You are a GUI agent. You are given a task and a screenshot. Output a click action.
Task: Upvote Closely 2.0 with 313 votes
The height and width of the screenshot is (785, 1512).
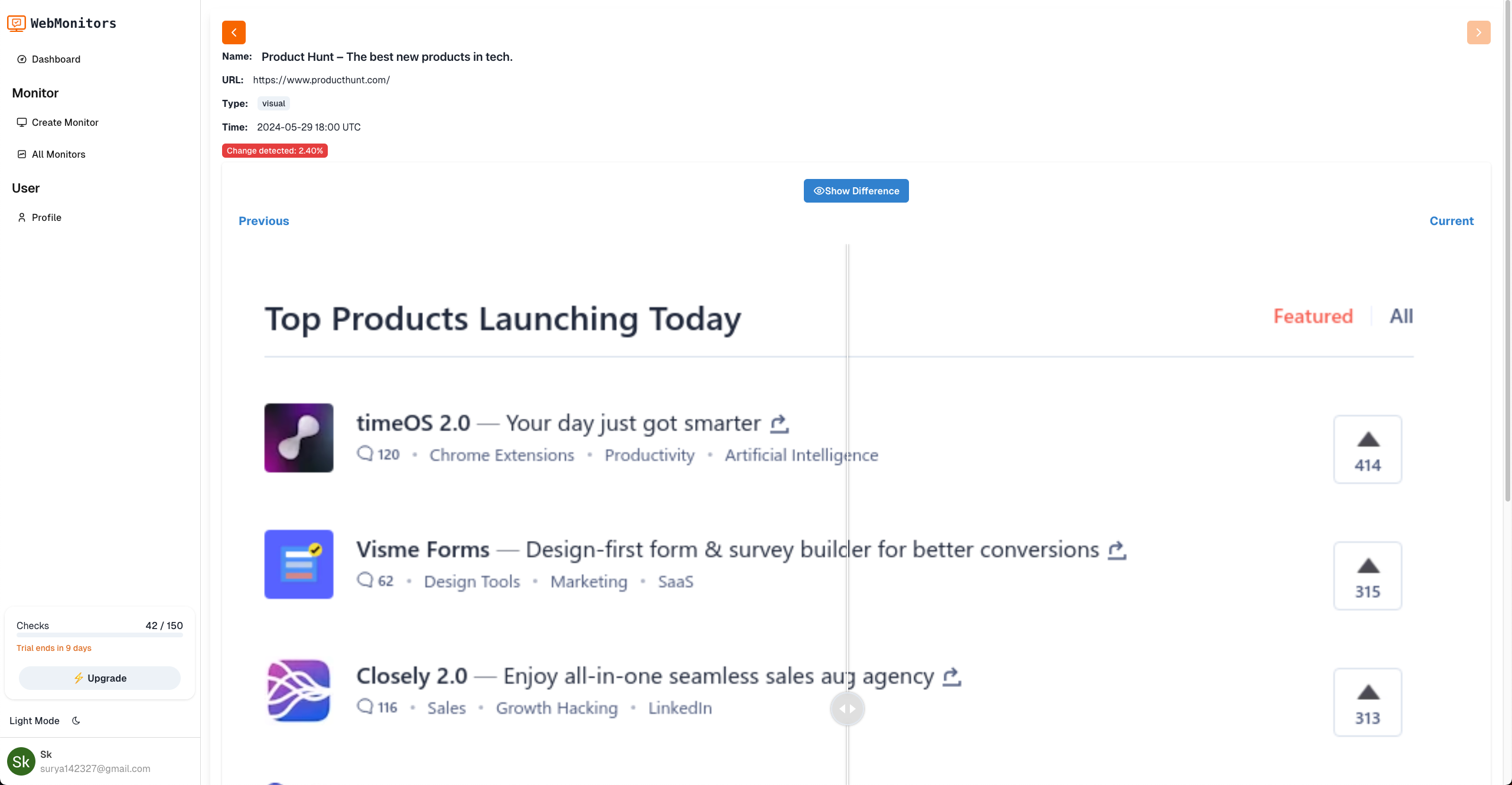1367,702
